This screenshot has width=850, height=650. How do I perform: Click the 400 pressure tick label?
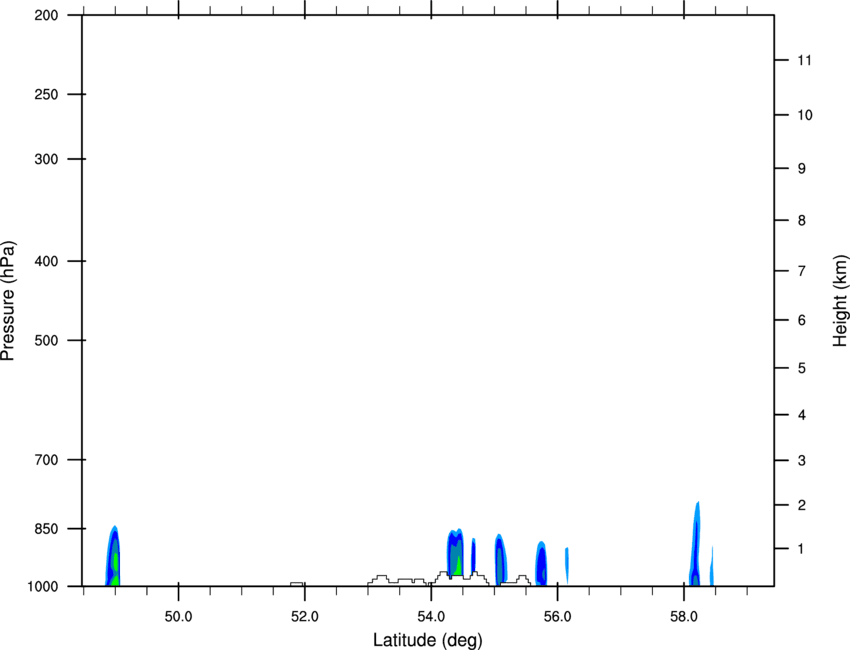[46, 261]
